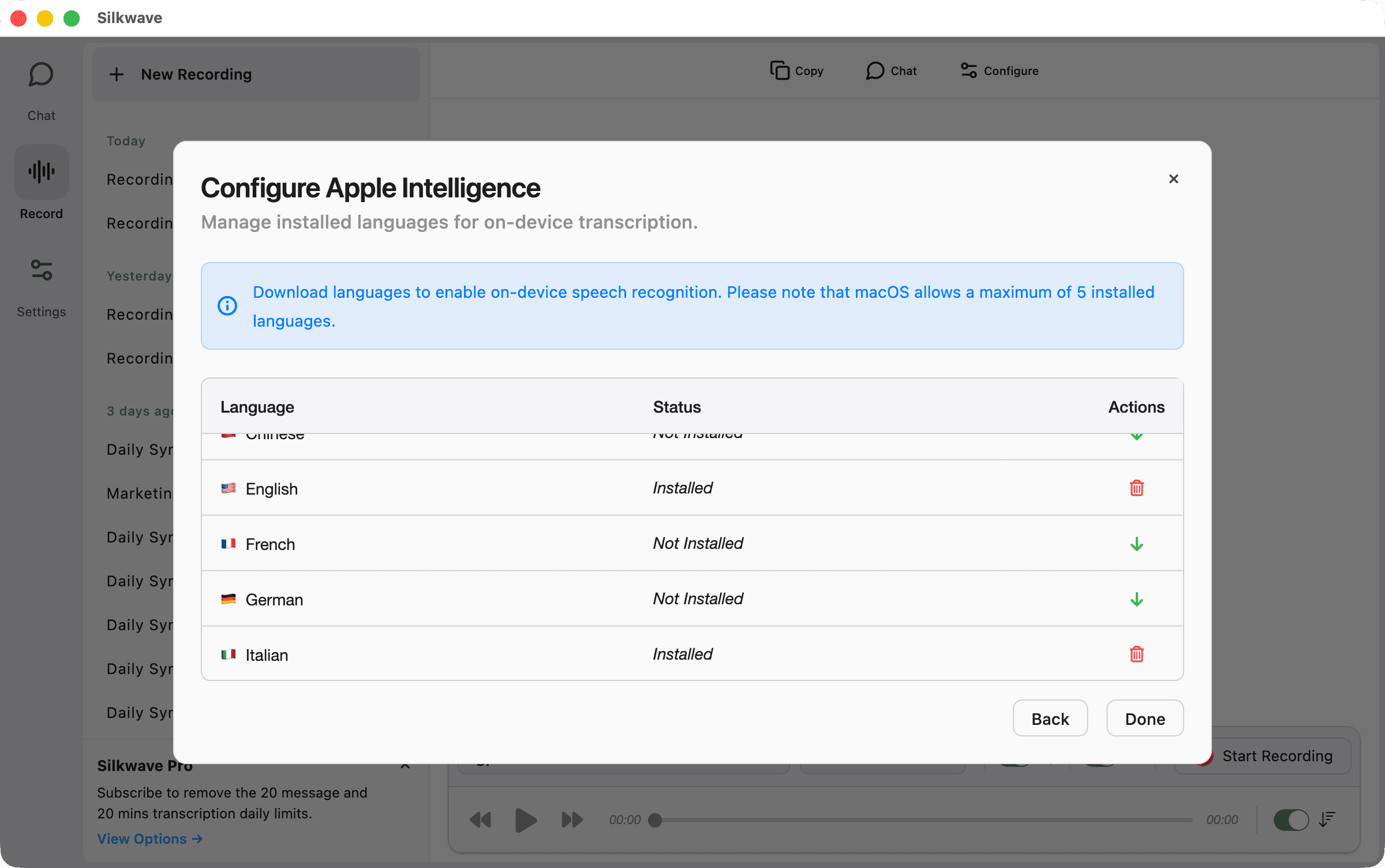Download the German language pack

tap(1136, 599)
